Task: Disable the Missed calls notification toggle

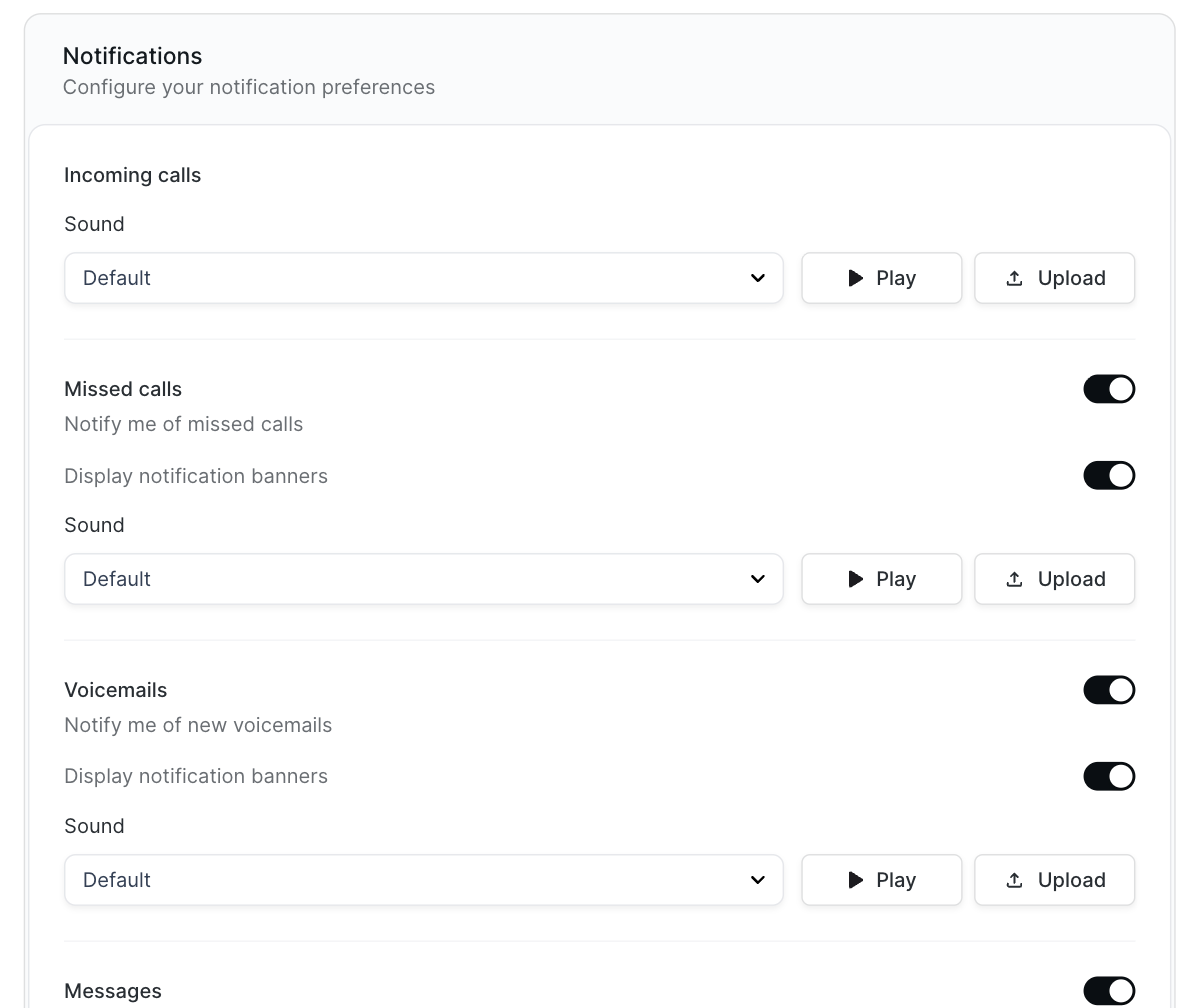Action: (x=1109, y=389)
